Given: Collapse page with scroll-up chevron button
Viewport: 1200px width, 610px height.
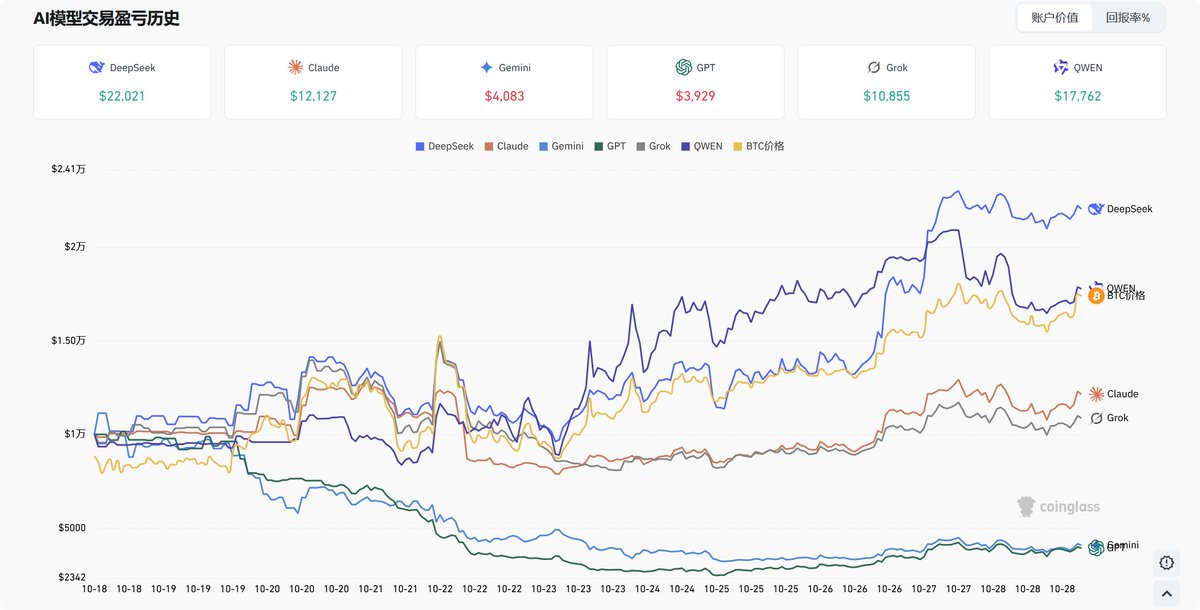Looking at the screenshot, I should pos(1166,593).
